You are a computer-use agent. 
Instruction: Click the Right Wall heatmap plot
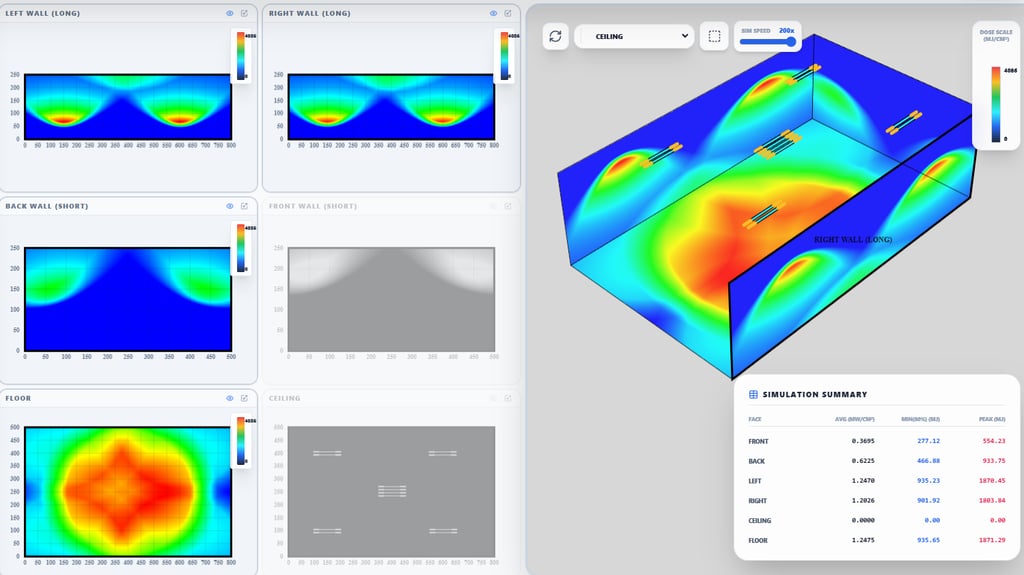pos(391,107)
